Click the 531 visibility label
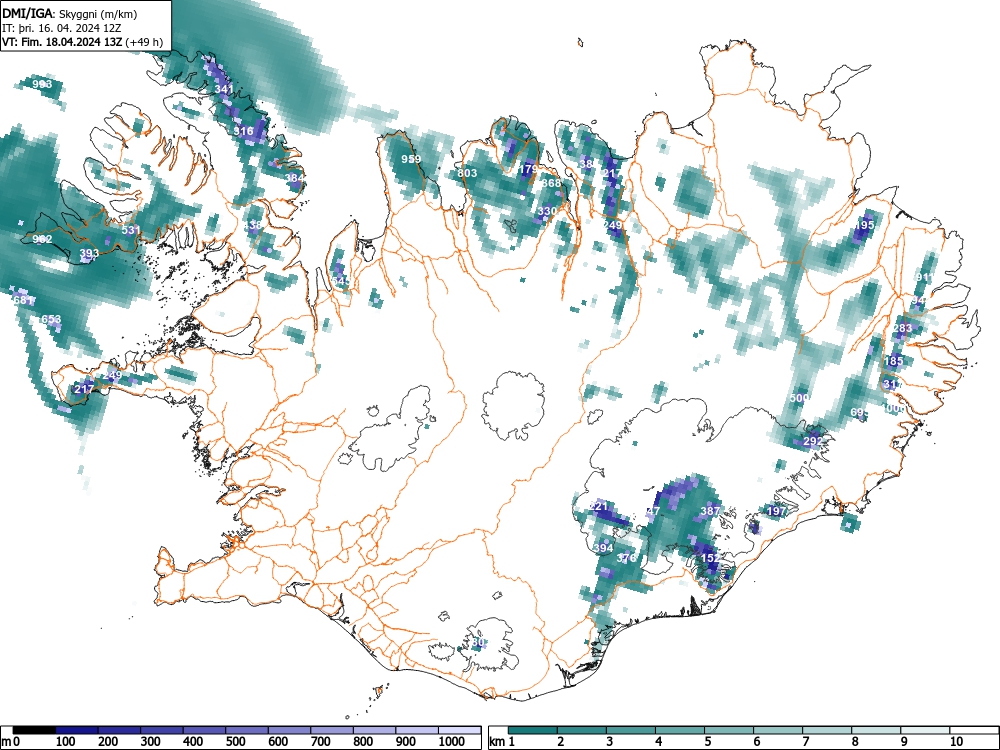The height and width of the screenshot is (750, 1000). (x=130, y=230)
